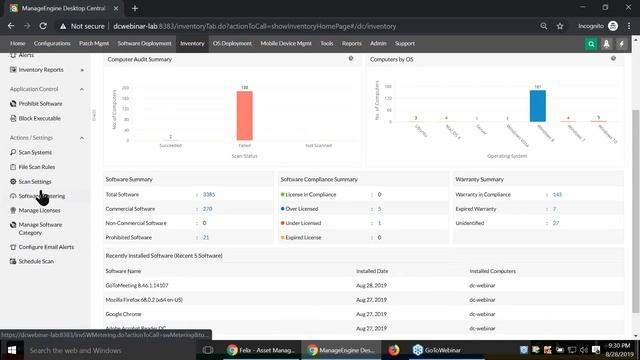This screenshot has width=640, height=360.
Task: Open the Mobile Device Mgmt tab
Action: [x=286, y=44]
